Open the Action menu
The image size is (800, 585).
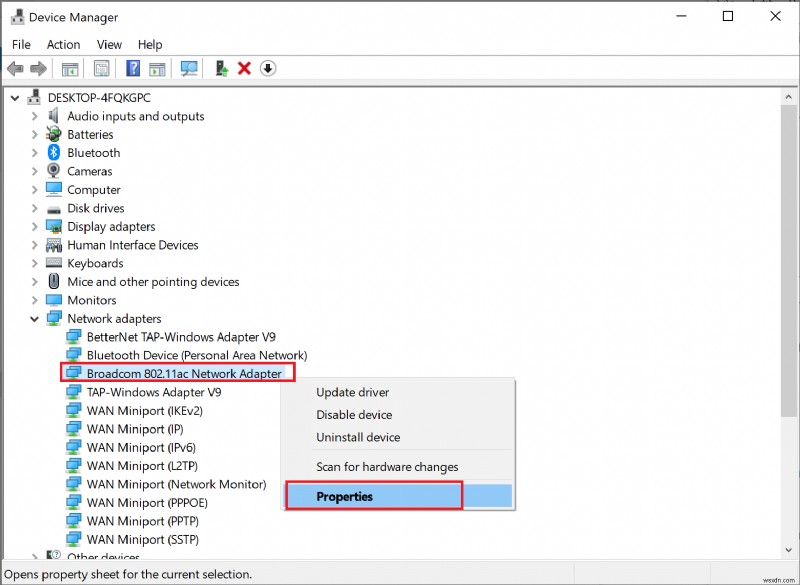point(63,44)
